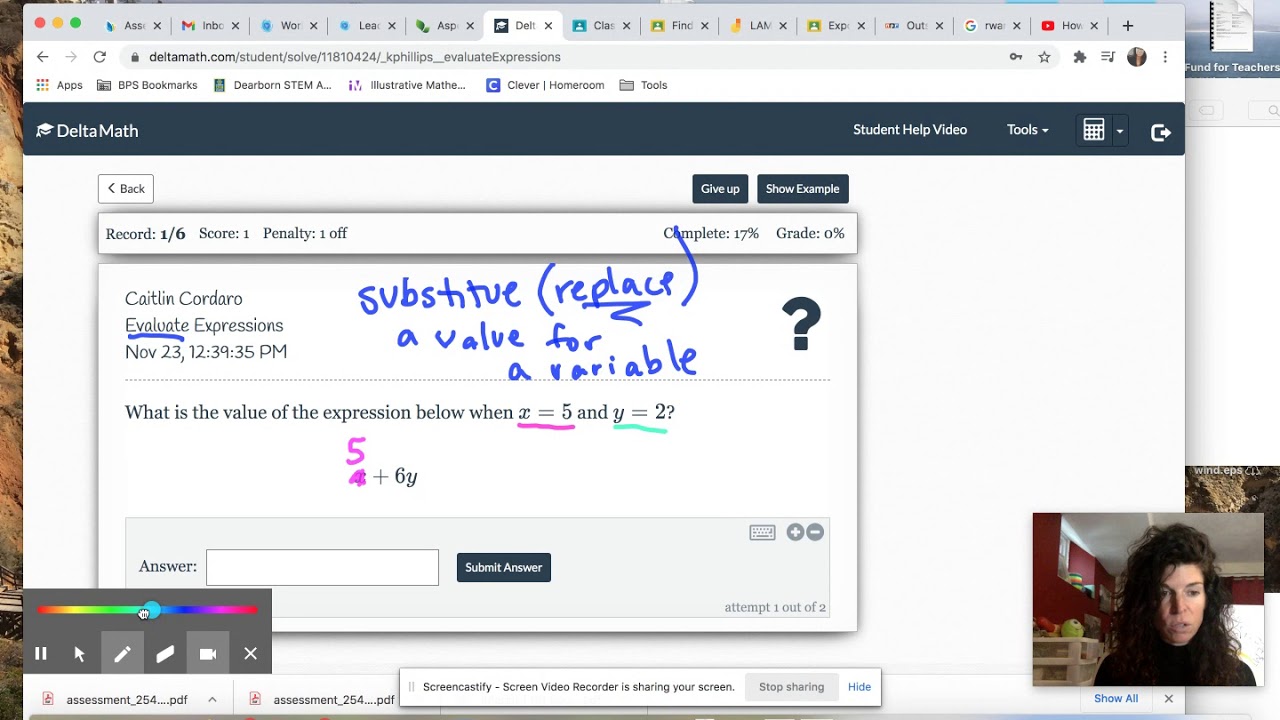Go to DeltaMath home logo
The height and width of the screenshot is (720, 1280).
click(x=87, y=130)
